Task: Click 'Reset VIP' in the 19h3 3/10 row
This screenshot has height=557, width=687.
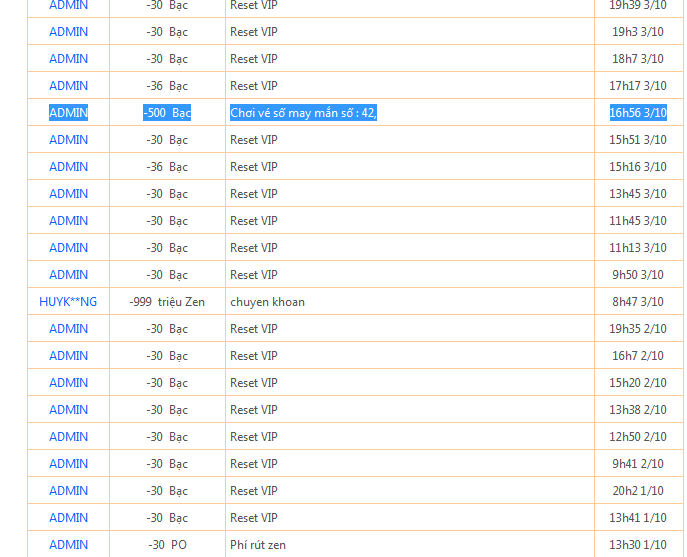Action: coord(254,32)
